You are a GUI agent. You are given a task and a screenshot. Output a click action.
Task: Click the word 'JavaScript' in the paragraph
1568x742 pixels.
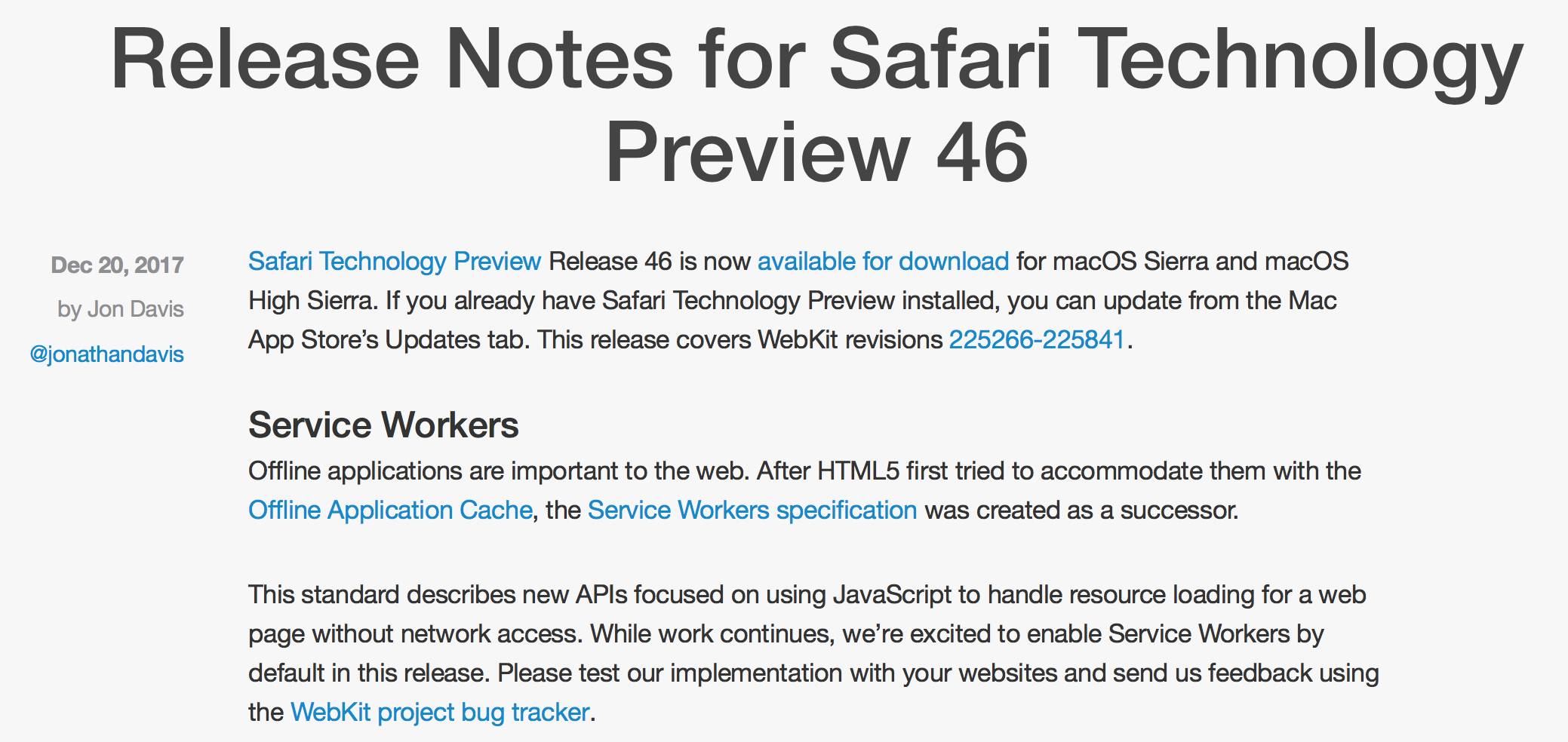pos(892,594)
